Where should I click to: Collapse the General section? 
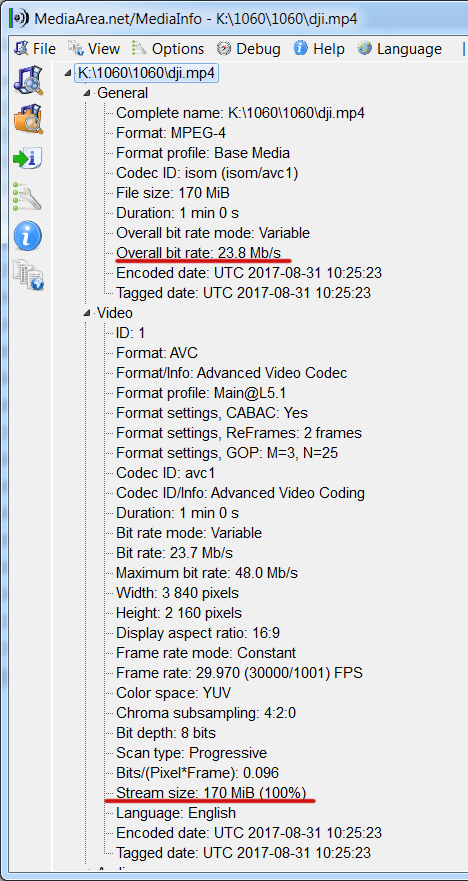coord(88,93)
